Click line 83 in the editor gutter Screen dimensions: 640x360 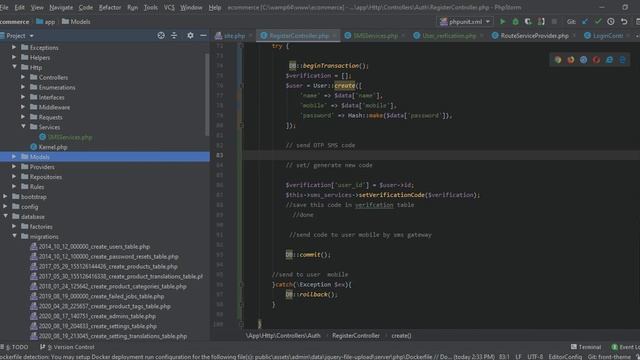click(x=220, y=155)
